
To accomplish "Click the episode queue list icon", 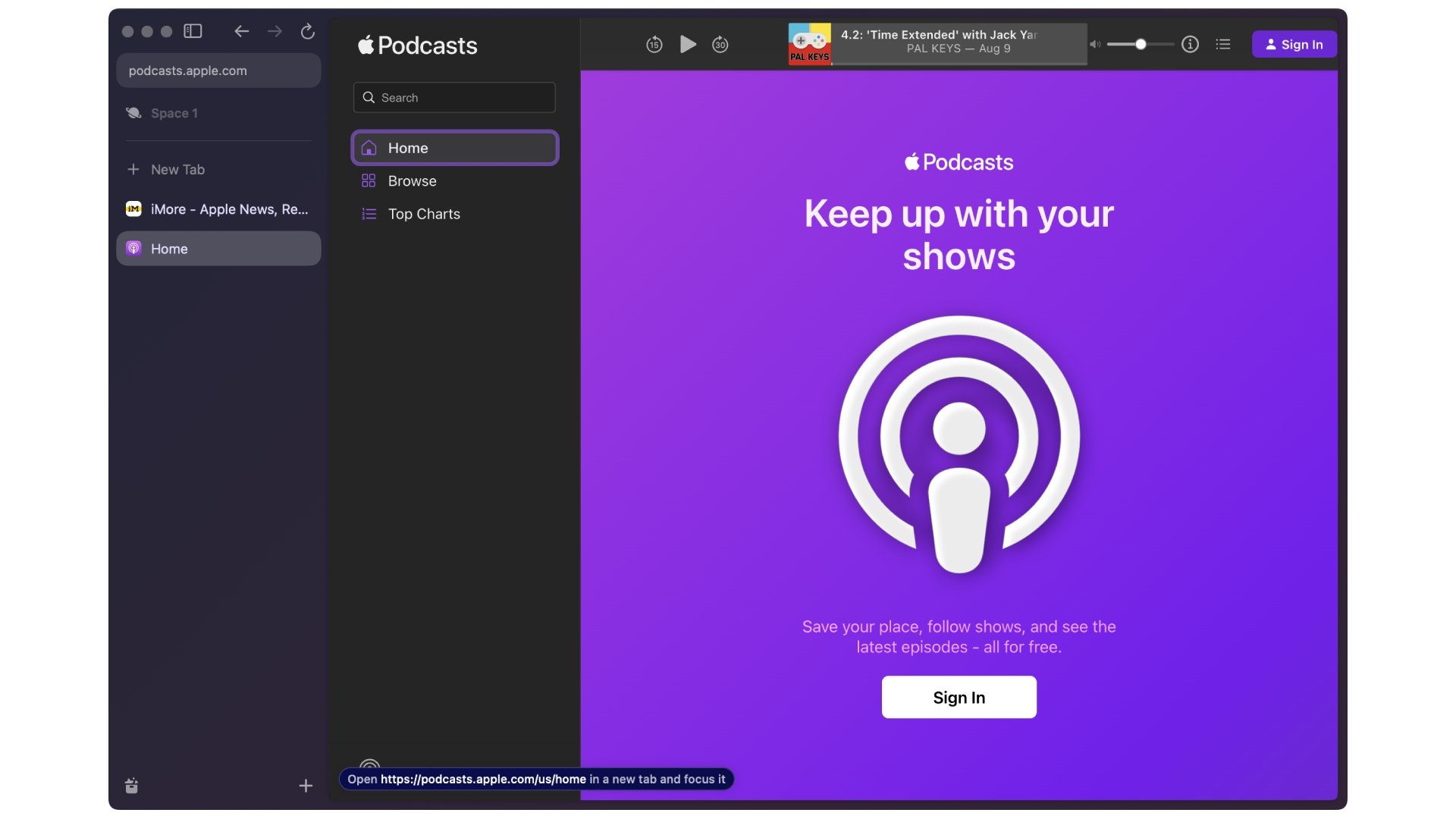I will 1223,44.
